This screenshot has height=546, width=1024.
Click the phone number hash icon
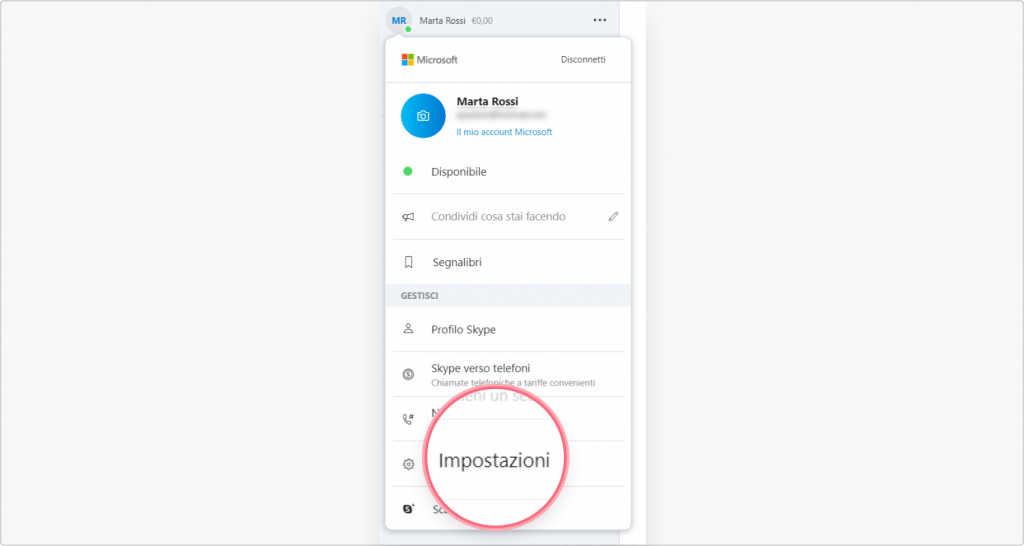[x=408, y=419]
